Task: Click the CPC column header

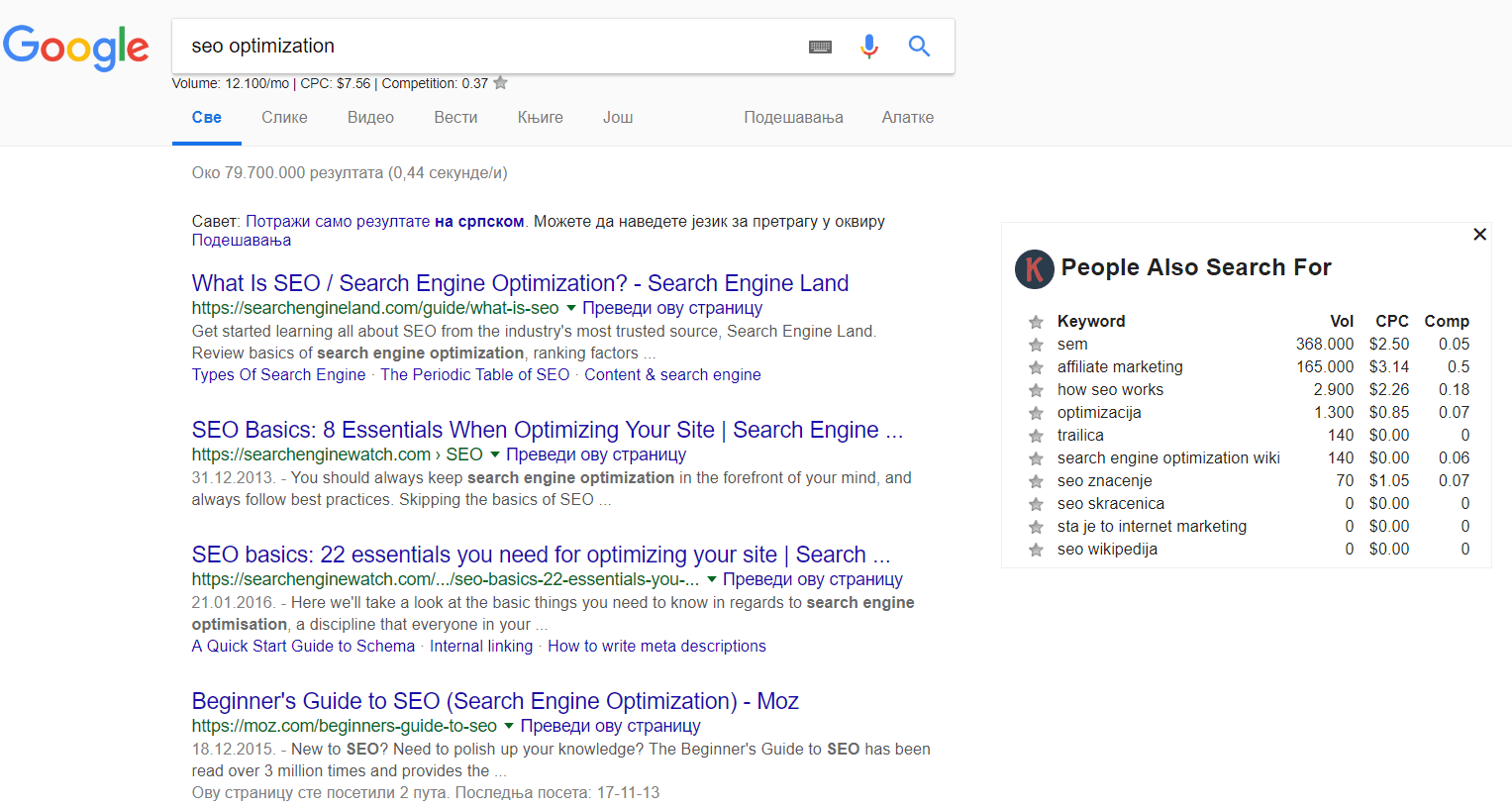Action: pos(1392,321)
